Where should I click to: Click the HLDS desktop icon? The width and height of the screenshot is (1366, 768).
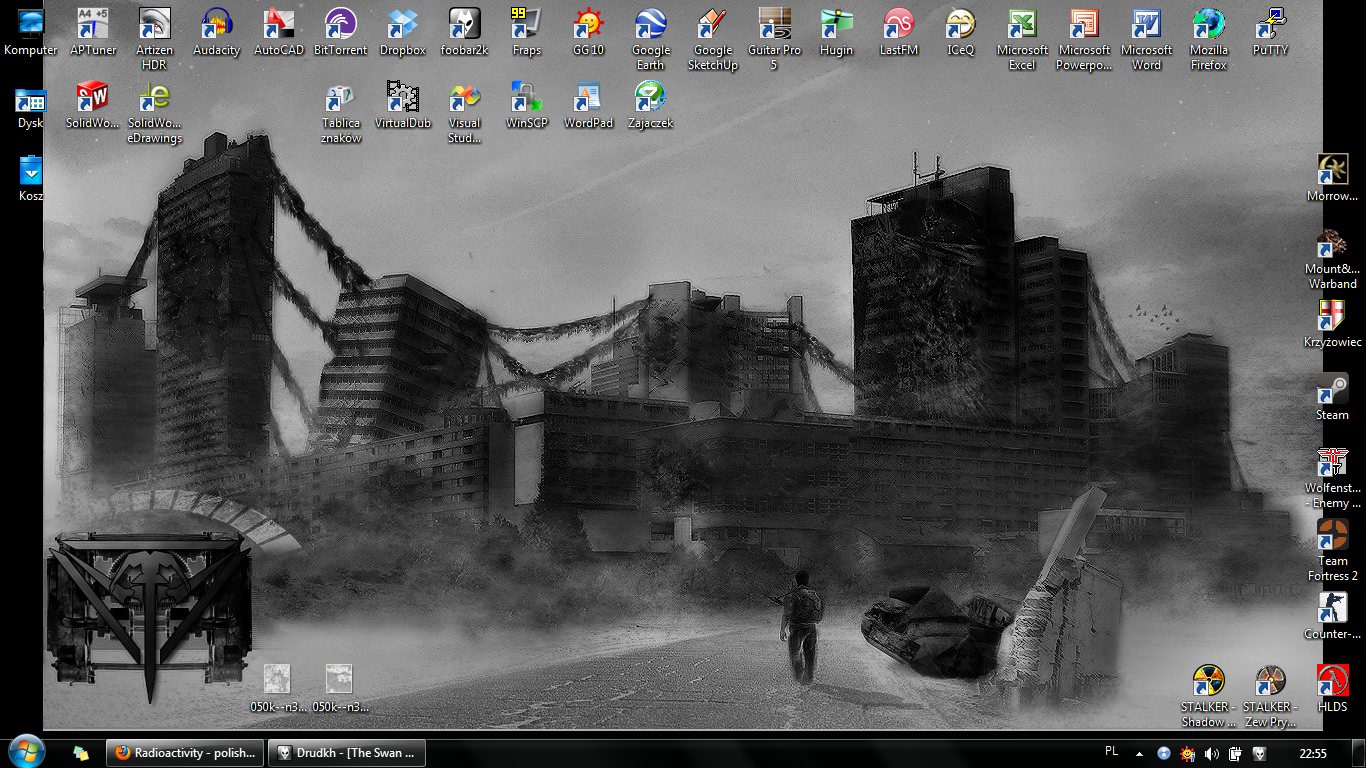1332,681
